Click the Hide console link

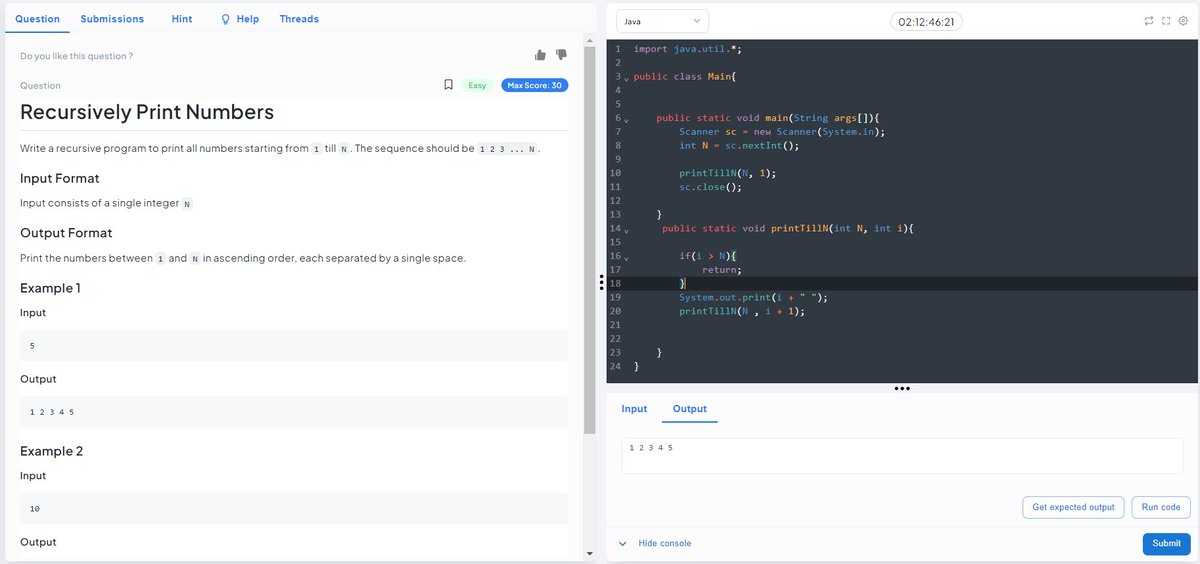(664, 543)
